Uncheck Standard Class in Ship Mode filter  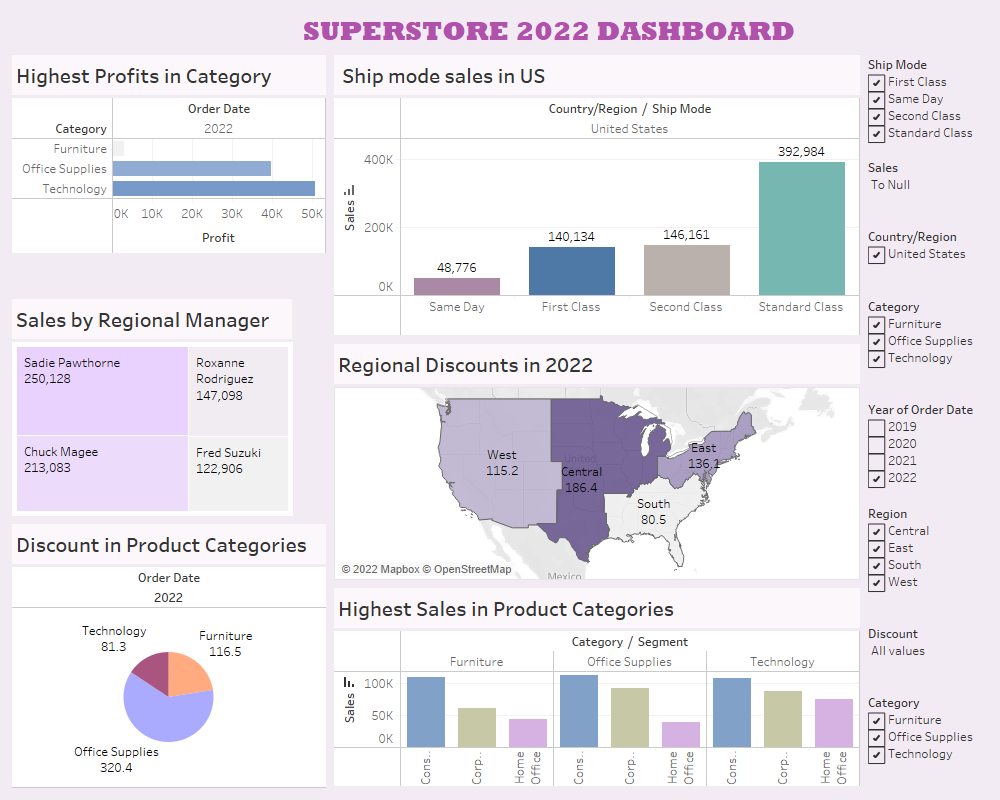click(x=876, y=134)
